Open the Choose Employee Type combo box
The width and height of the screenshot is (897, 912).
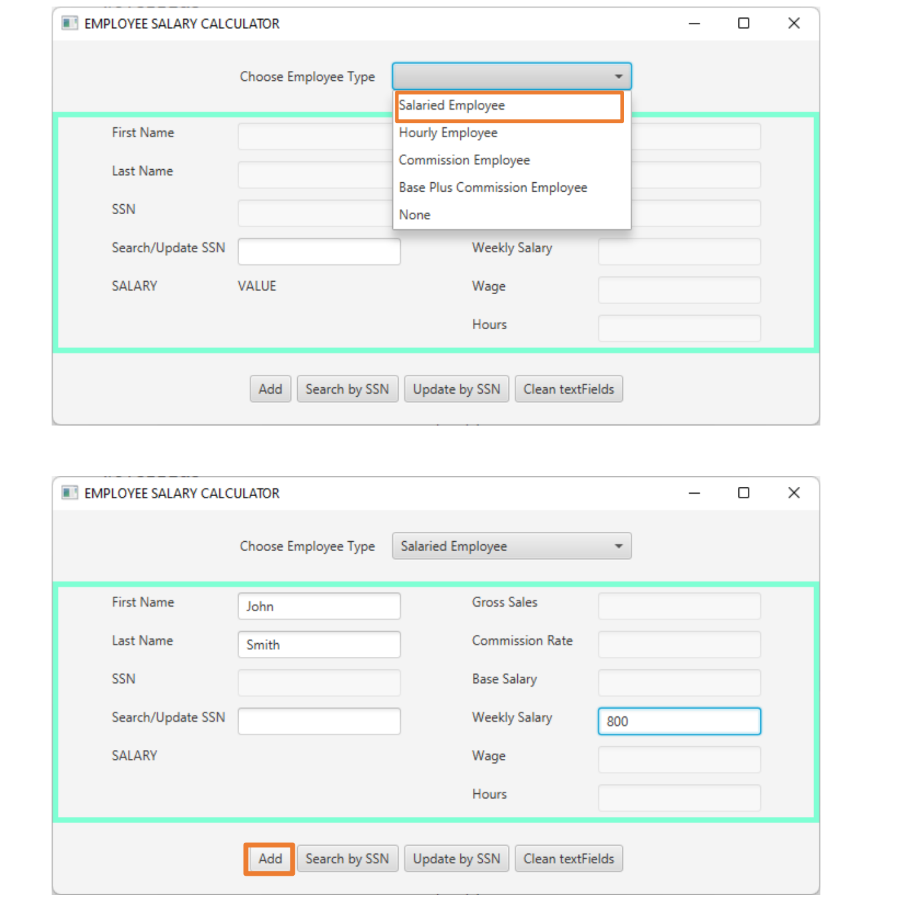click(x=511, y=76)
